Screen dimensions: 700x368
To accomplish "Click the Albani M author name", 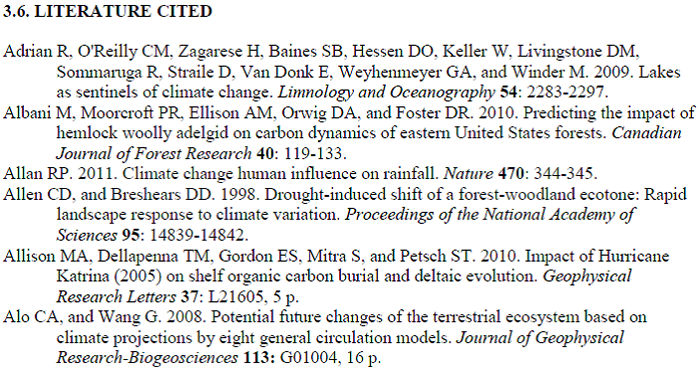I will tap(39, 113).
